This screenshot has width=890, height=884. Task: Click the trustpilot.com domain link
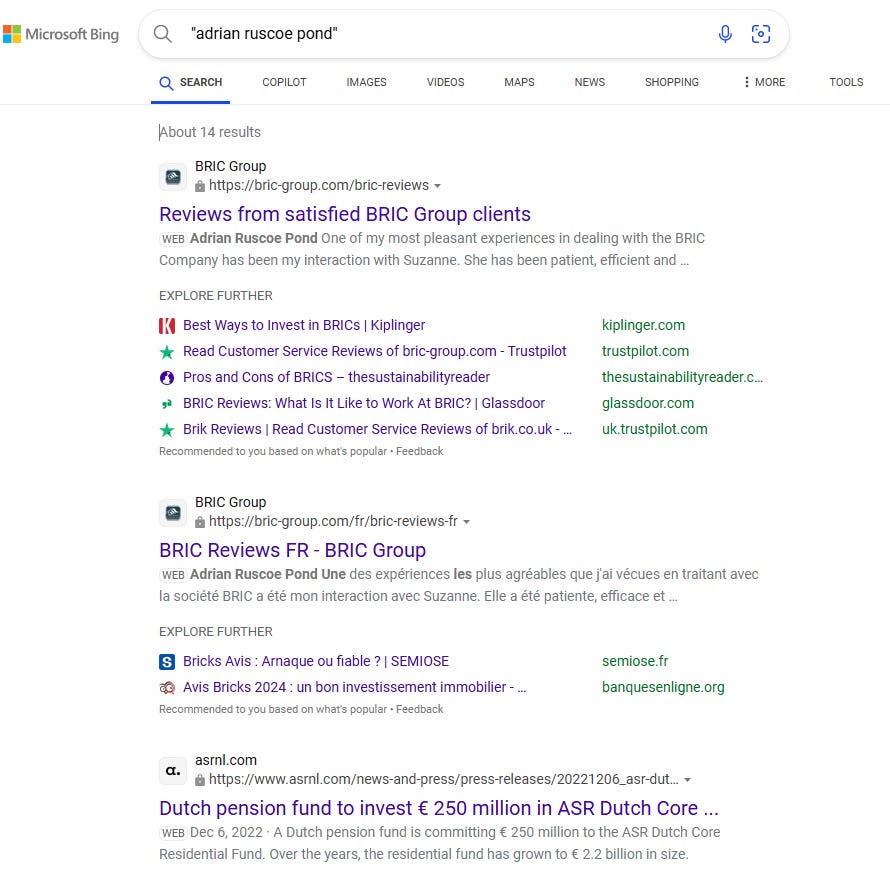[645, 351]
